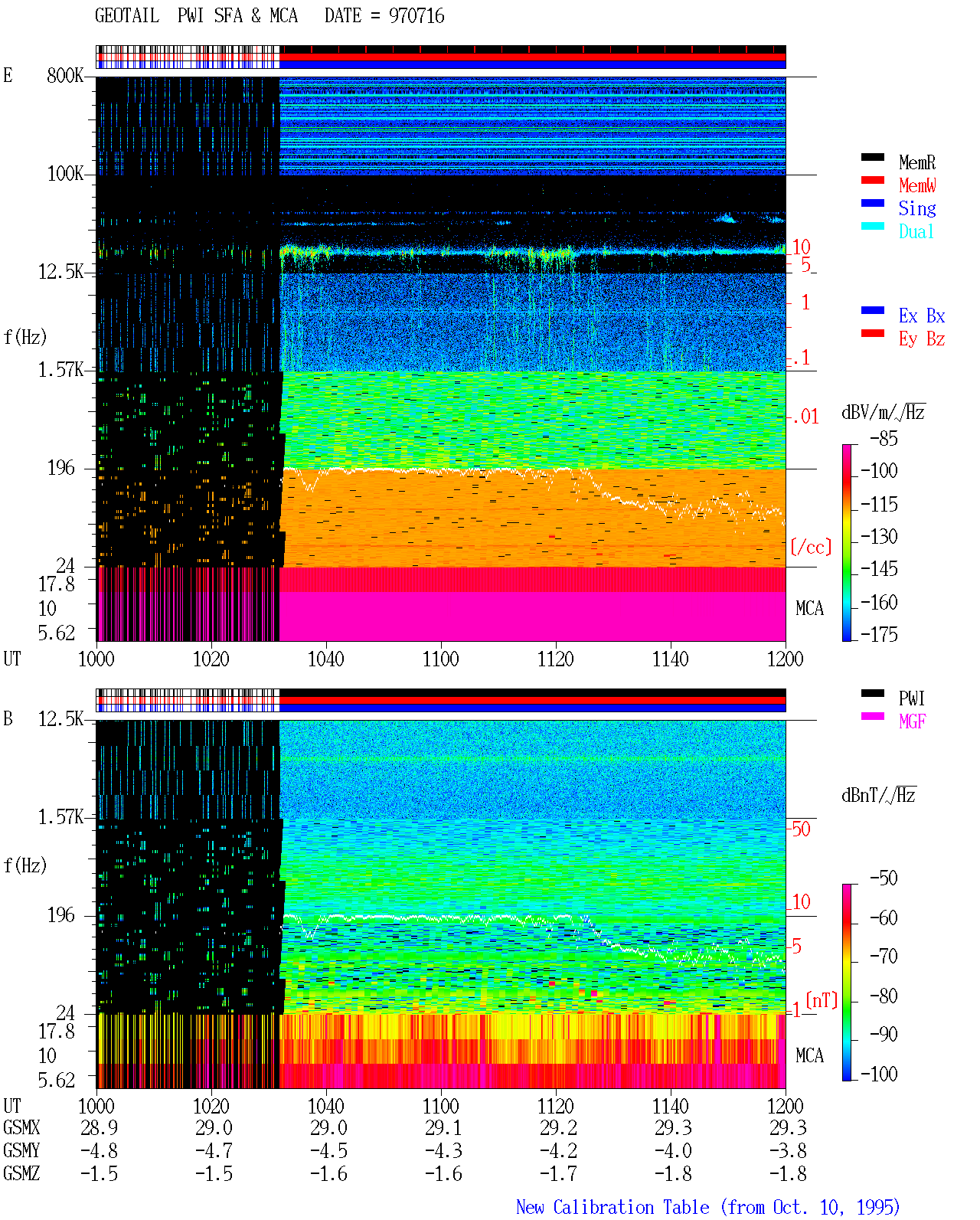The width and height of the screenshot is (980, 1220).
Task: Click the -60 color scale value
Action: 884,917
